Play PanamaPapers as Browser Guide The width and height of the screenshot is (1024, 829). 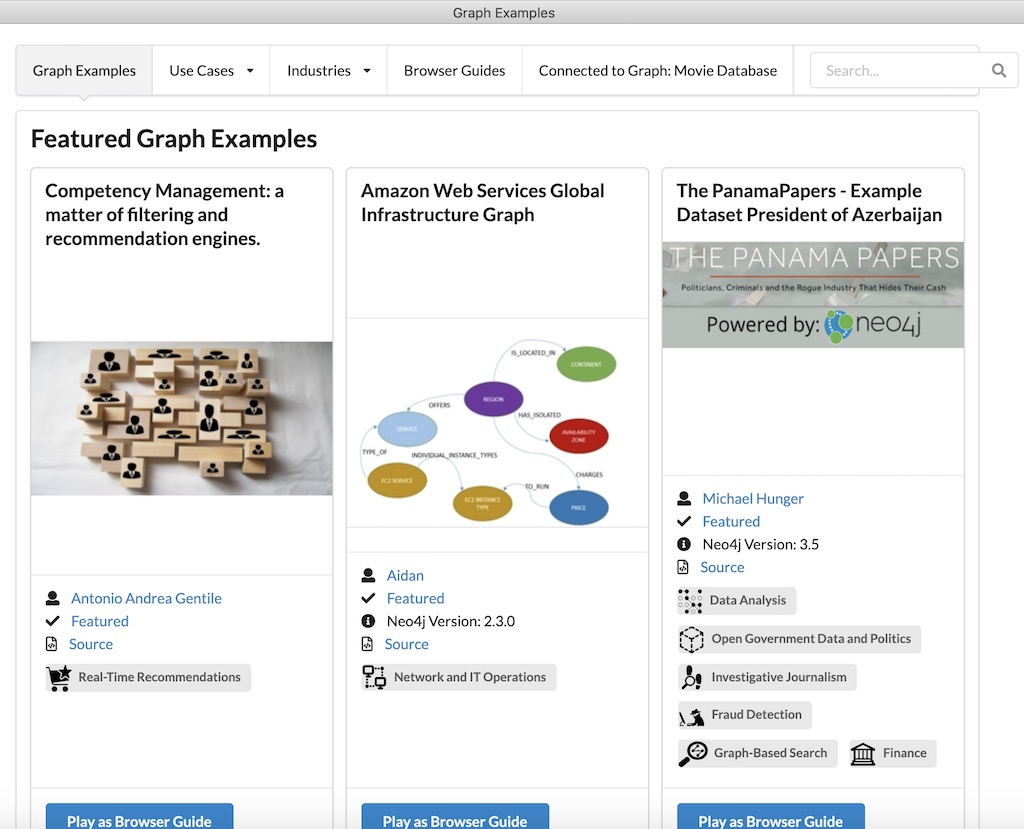click(x=771, y=819)
